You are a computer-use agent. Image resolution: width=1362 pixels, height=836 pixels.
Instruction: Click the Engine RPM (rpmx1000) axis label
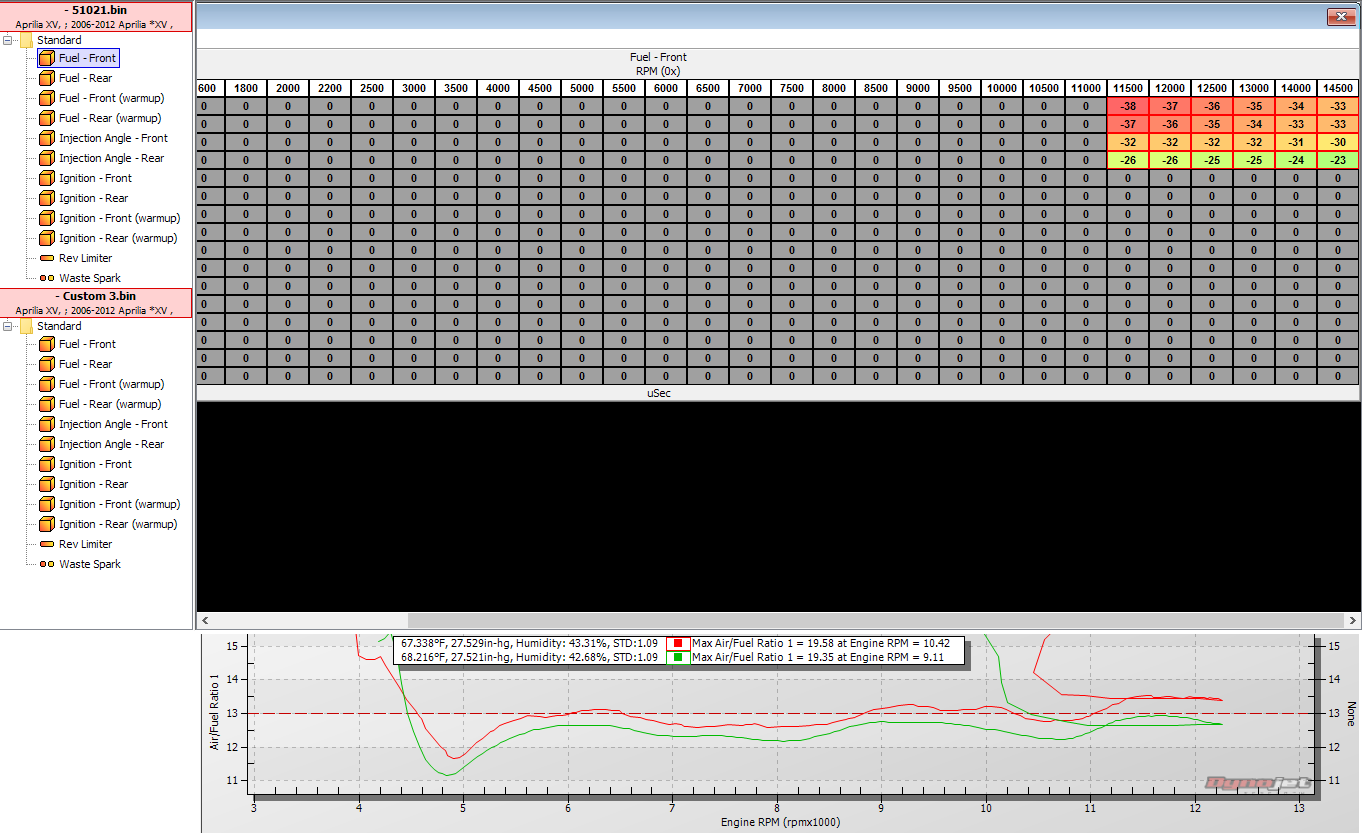780,823
